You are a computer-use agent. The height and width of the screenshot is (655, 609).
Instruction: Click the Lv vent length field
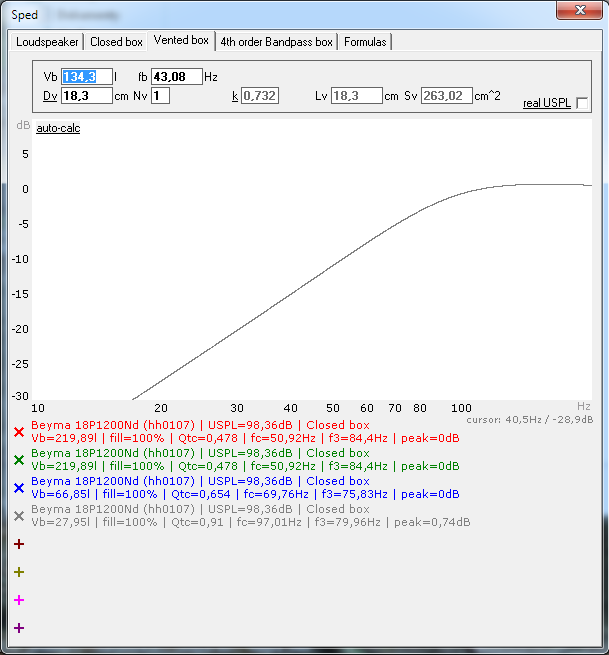(x=357, y=96)
